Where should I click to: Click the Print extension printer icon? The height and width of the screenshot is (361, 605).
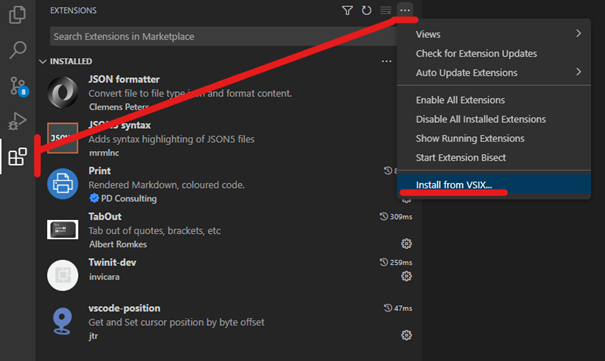pos(63,184)
